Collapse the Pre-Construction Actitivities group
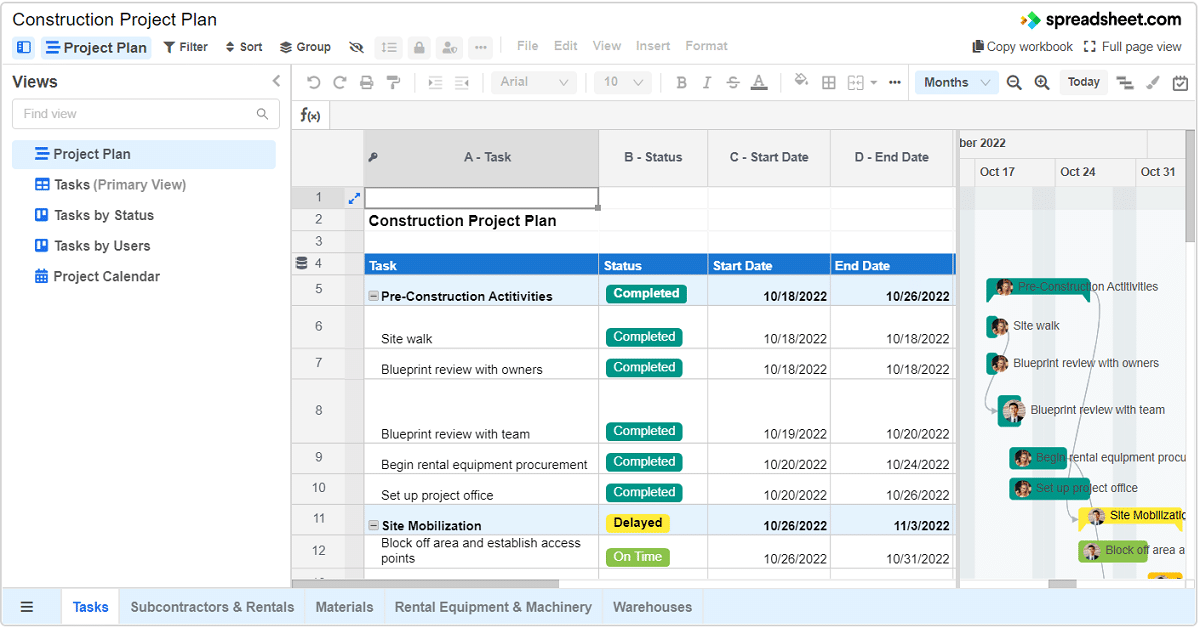 tap(374, 296)
